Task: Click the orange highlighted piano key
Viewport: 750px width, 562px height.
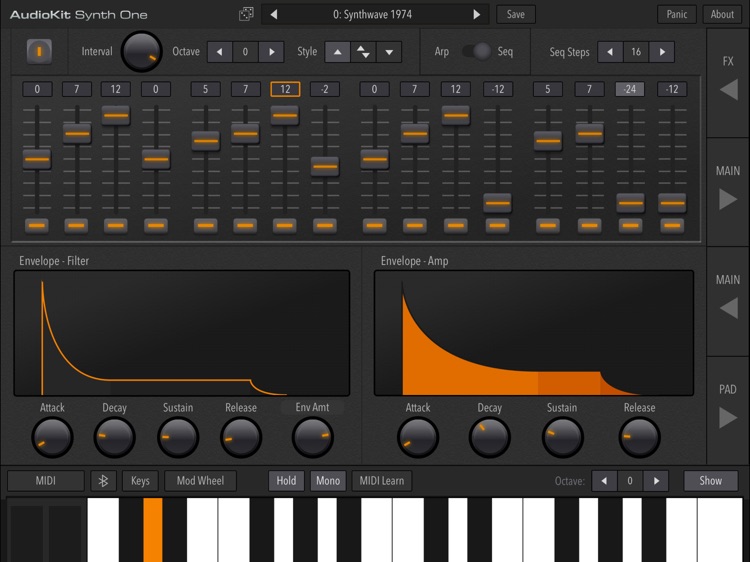Action: (x=153, y=530)
